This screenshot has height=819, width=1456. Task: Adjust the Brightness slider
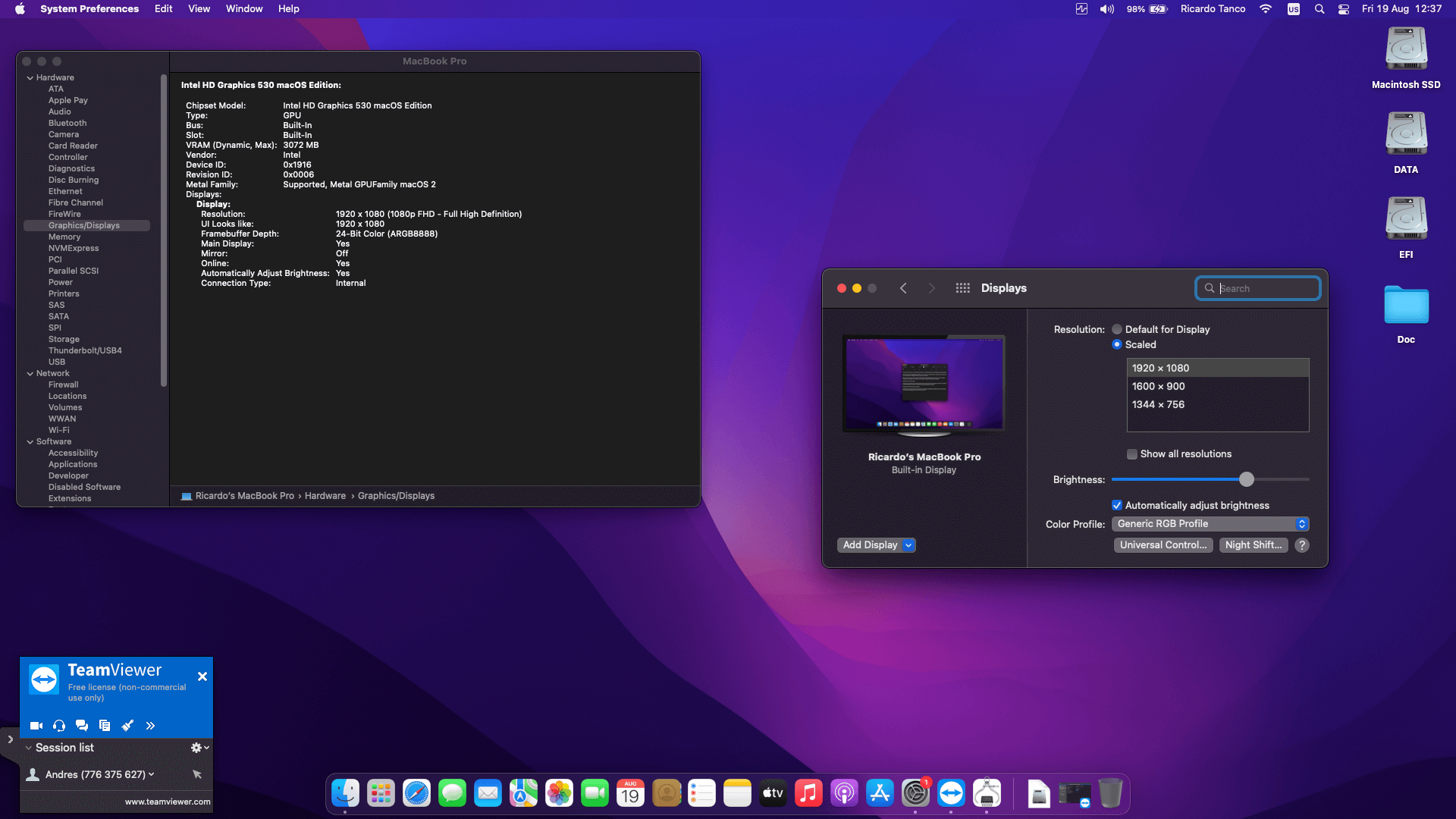(1246, 479)
